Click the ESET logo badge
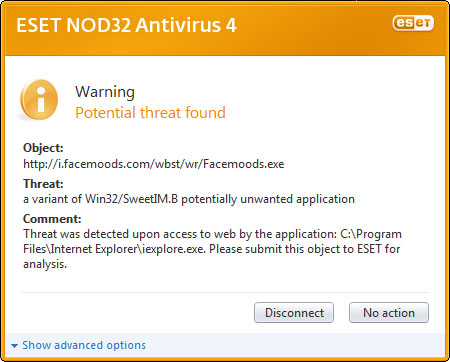Screen dimensions: 450x362 413,23
